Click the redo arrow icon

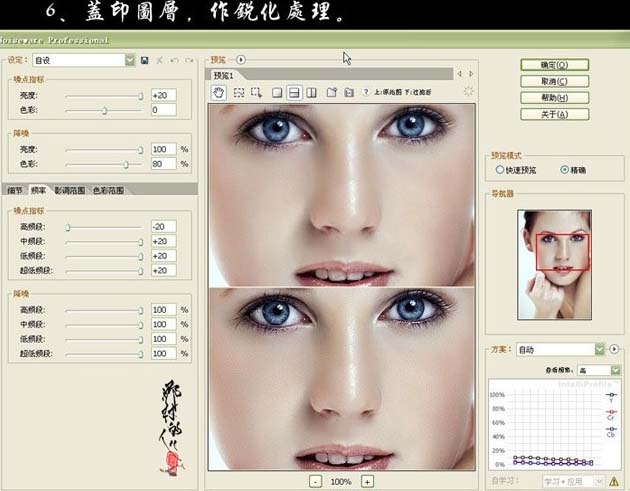tap(189, 60)
